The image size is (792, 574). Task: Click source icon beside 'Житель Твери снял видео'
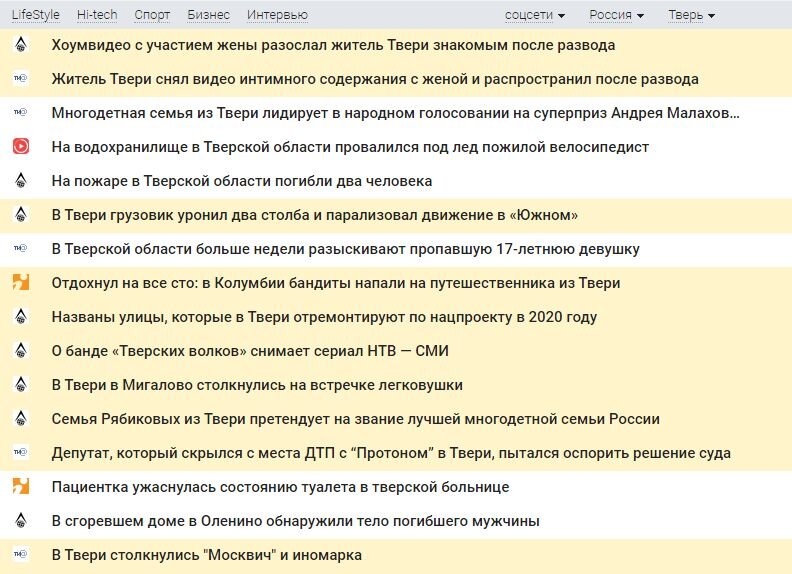21,78
